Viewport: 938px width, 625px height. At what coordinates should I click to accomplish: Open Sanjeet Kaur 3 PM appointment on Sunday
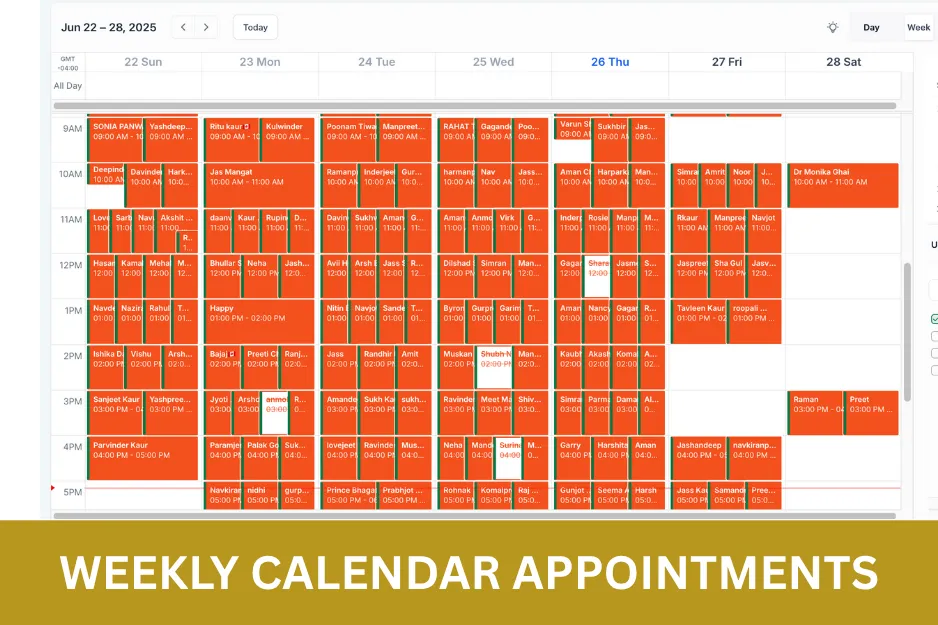point(115,413)
